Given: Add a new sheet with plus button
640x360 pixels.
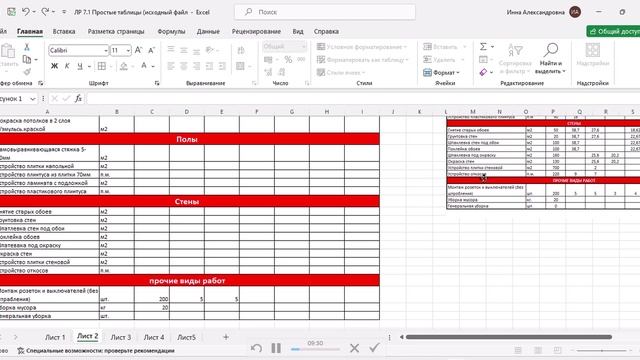Looking at the screenshot, I should (x=226, y=337).
